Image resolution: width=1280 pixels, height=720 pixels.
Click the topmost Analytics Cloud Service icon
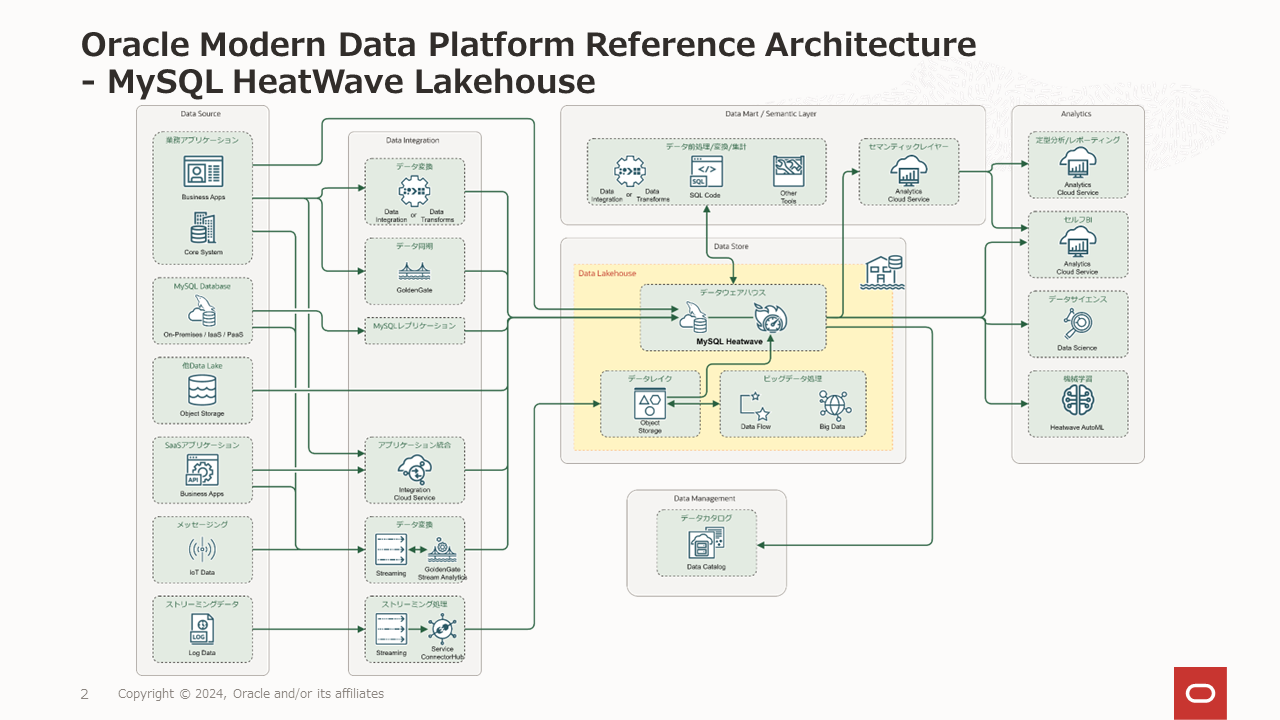click(1078, 166)
